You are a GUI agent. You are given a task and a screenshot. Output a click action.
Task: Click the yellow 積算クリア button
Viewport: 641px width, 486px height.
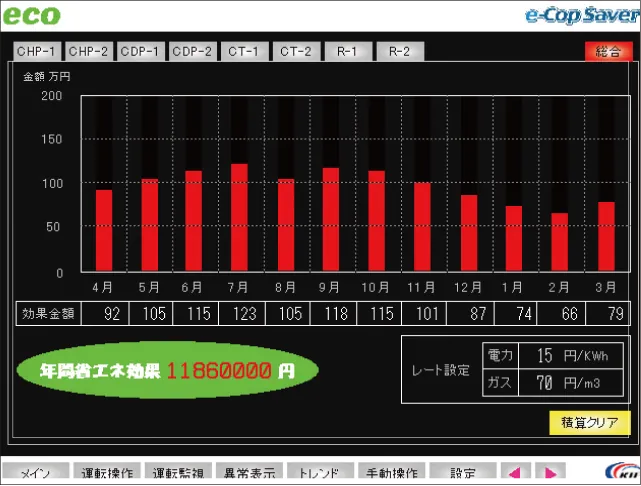589,423
